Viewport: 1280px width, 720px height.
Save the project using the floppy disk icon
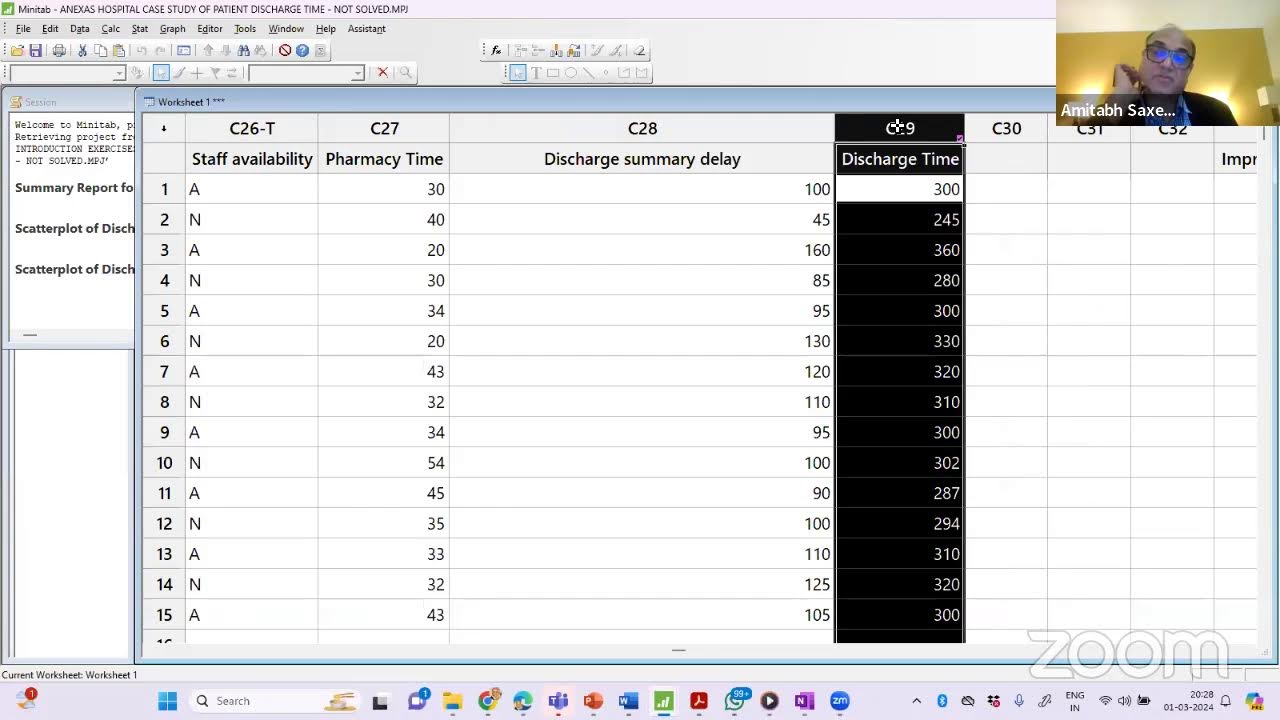(36, 50)
